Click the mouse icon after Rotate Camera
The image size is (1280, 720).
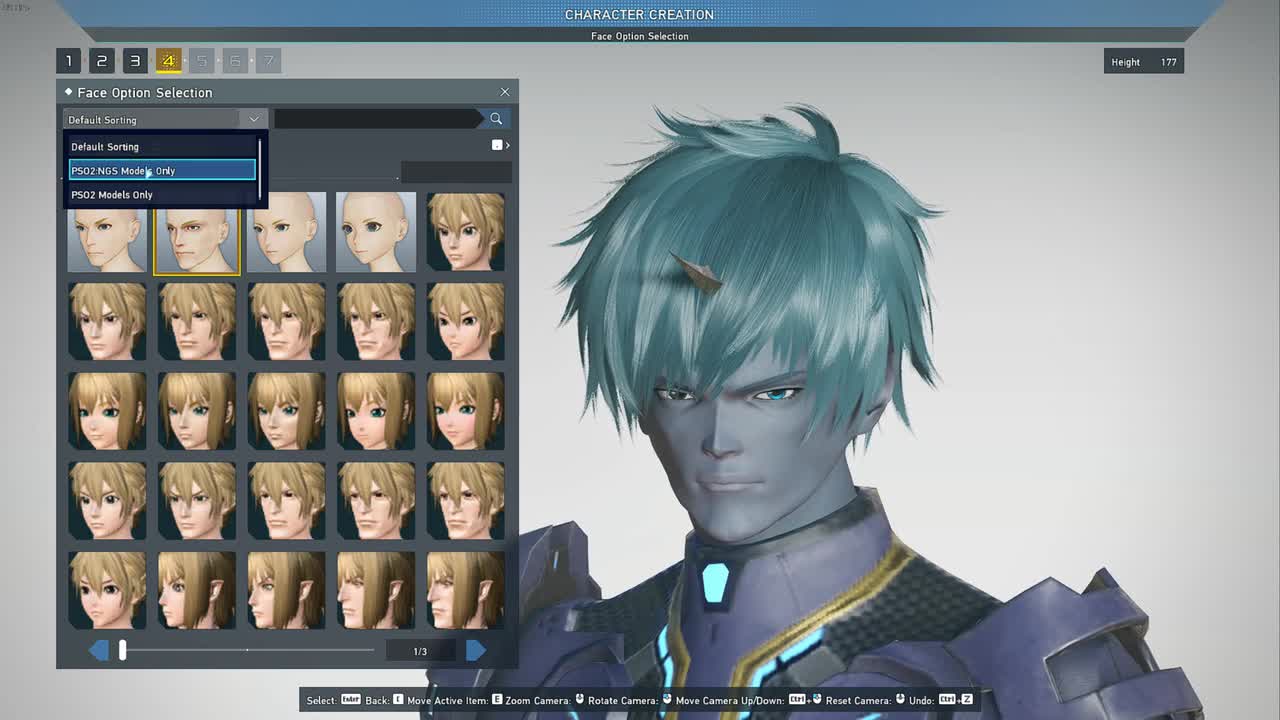click(666, 699)
